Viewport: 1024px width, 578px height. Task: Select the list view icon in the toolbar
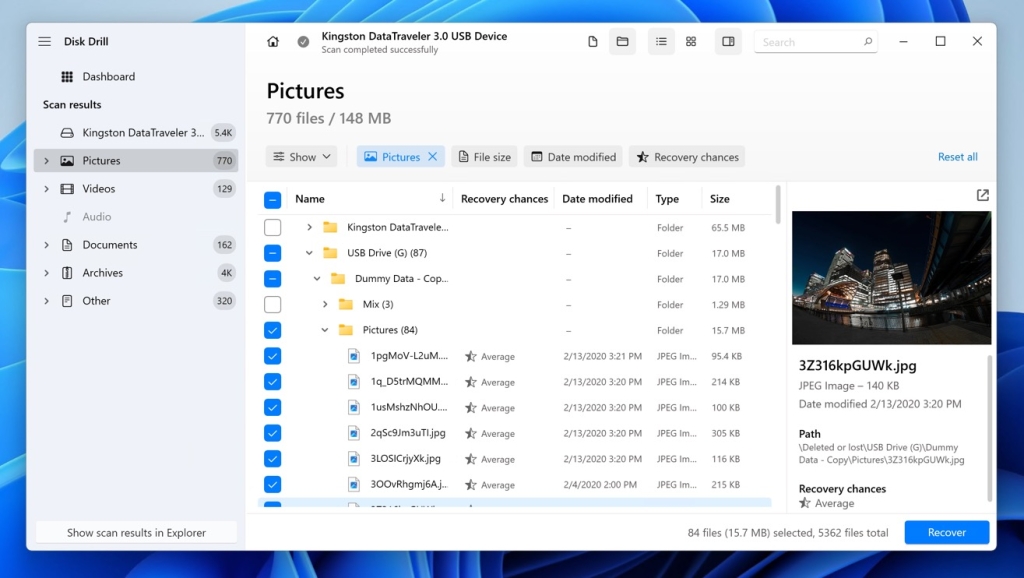[661, 41]
